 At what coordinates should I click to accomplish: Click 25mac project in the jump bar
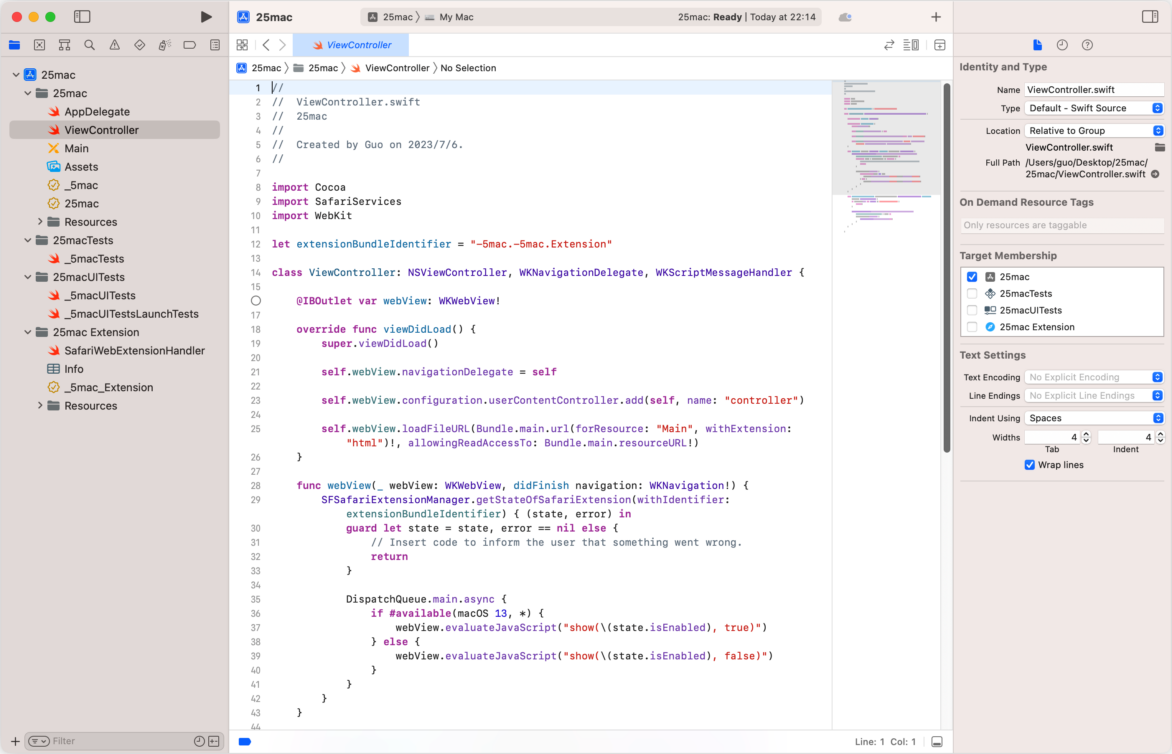259,68
